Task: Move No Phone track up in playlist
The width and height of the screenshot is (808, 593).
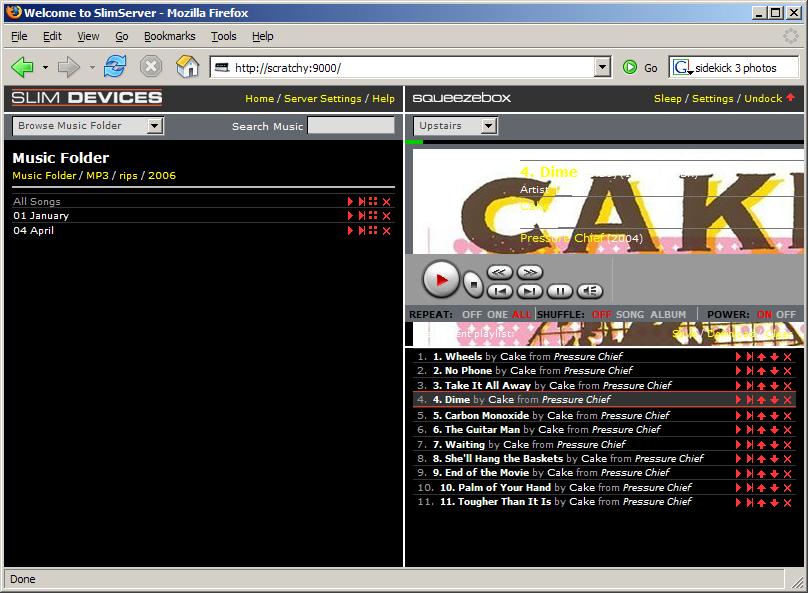Action: click(x=761, y=371)
